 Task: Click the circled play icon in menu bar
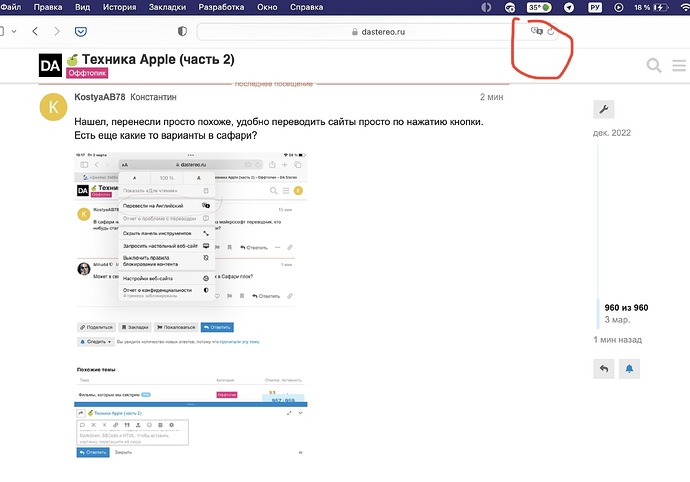pyautogui.click(x=618, y=7)
